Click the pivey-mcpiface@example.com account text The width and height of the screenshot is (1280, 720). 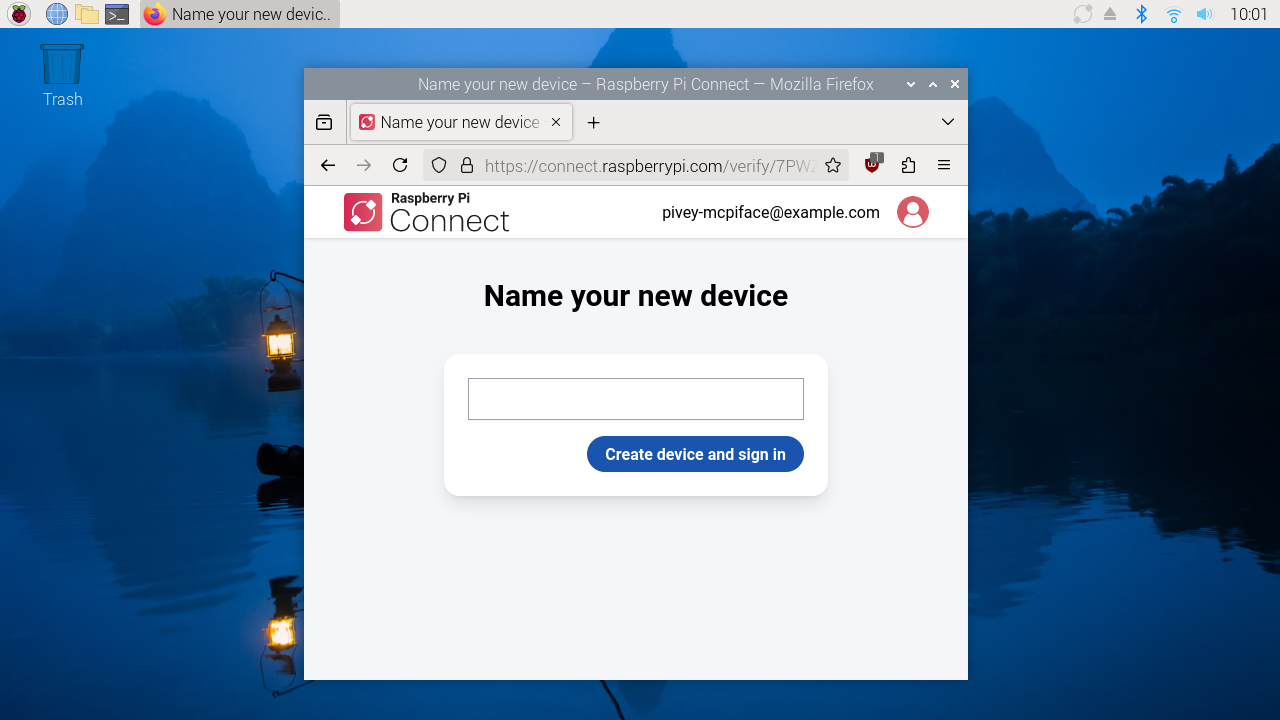click(771, 212)
